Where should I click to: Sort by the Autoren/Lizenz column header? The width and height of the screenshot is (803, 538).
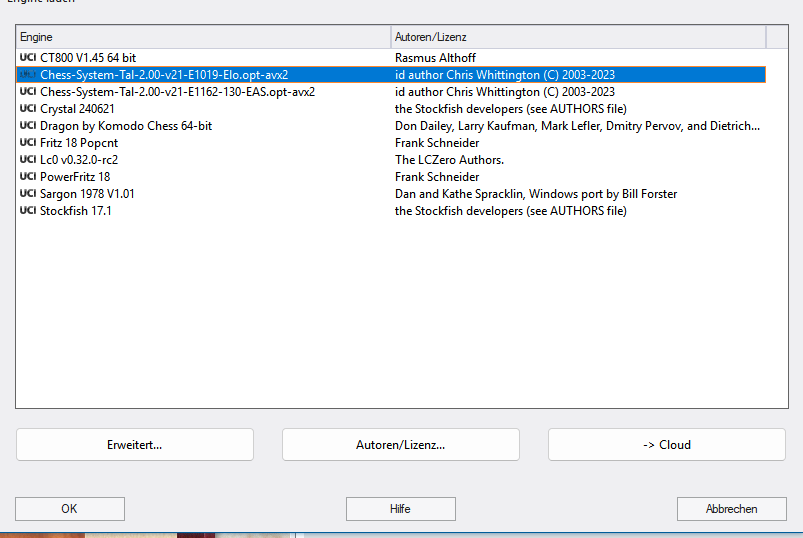[x=578, y=37]
